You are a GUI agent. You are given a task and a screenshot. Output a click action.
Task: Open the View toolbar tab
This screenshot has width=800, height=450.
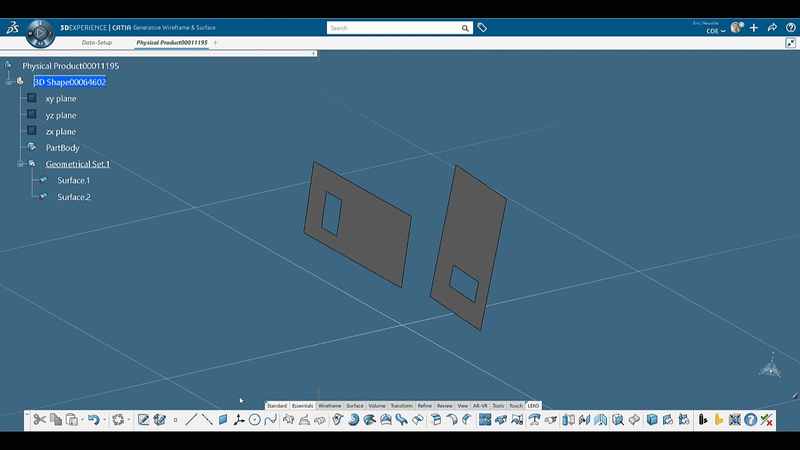463,406
